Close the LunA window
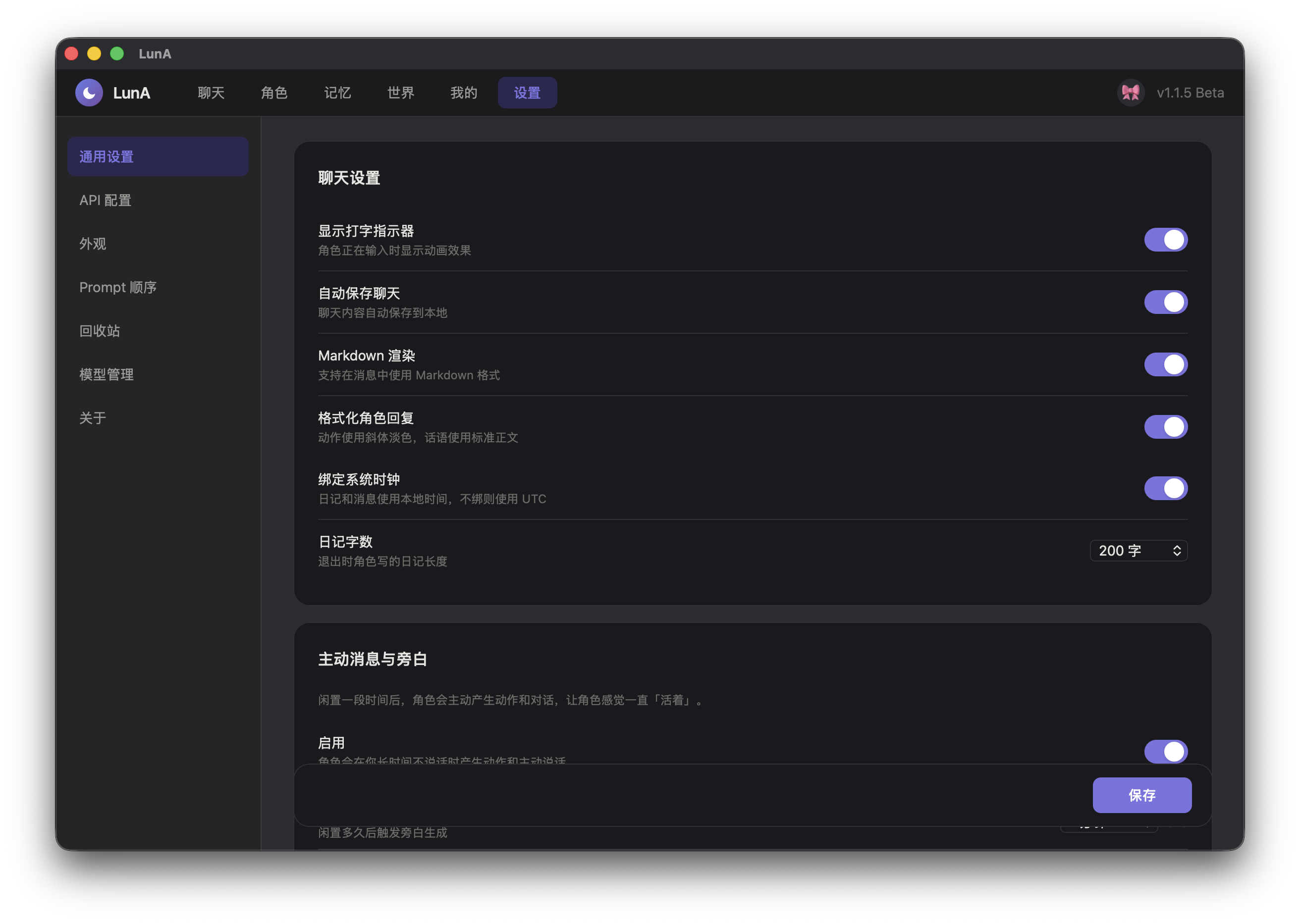This screenshot has height=924, width=1300. click(x=72, y=53)
